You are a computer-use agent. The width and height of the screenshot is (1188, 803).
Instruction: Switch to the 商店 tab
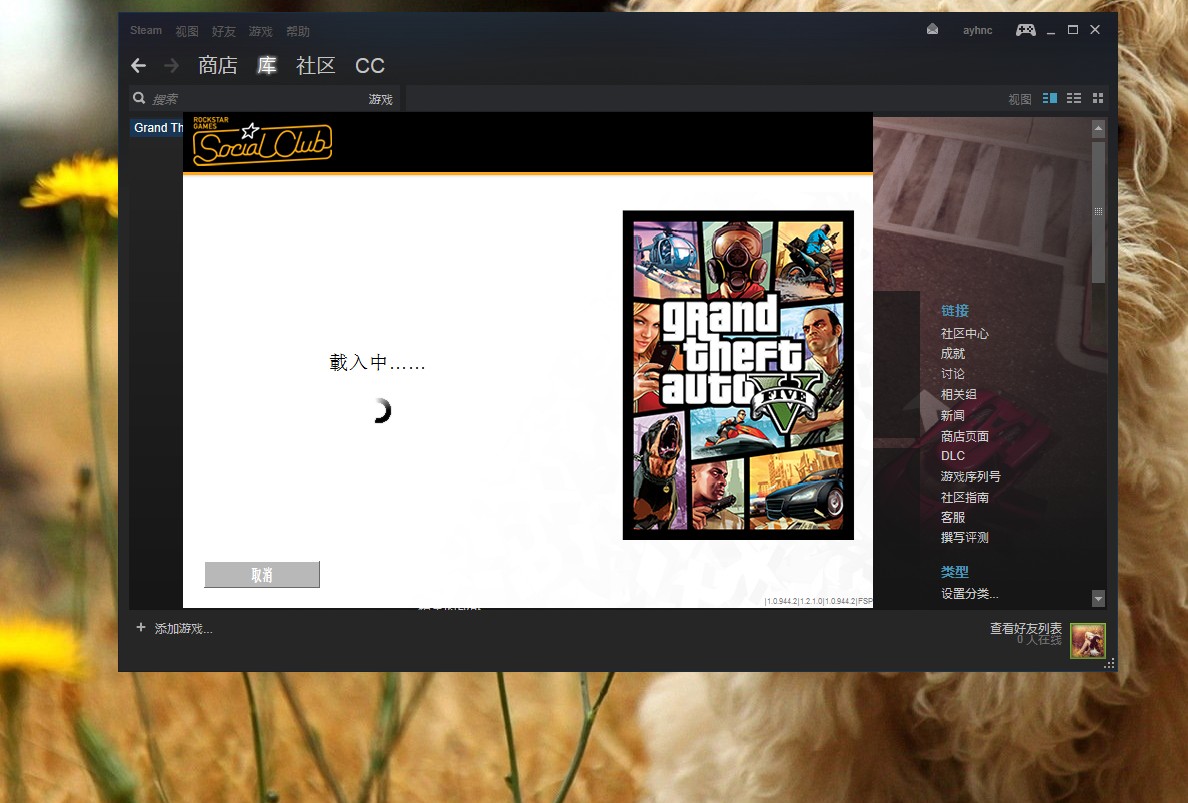[218, 66]
